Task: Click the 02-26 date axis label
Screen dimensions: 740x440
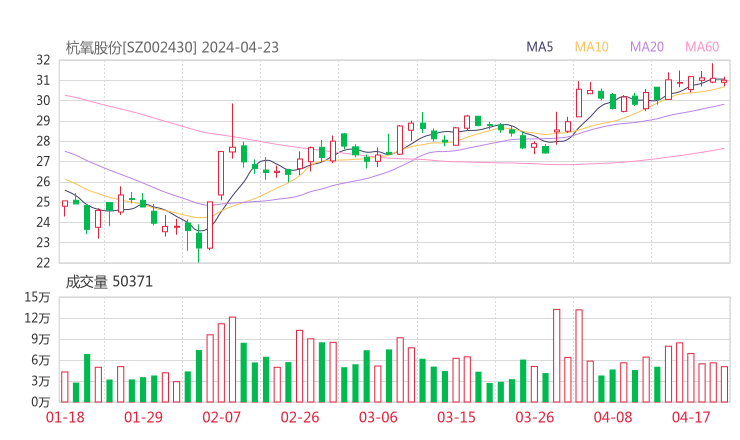Action: [x=300, y=417]
